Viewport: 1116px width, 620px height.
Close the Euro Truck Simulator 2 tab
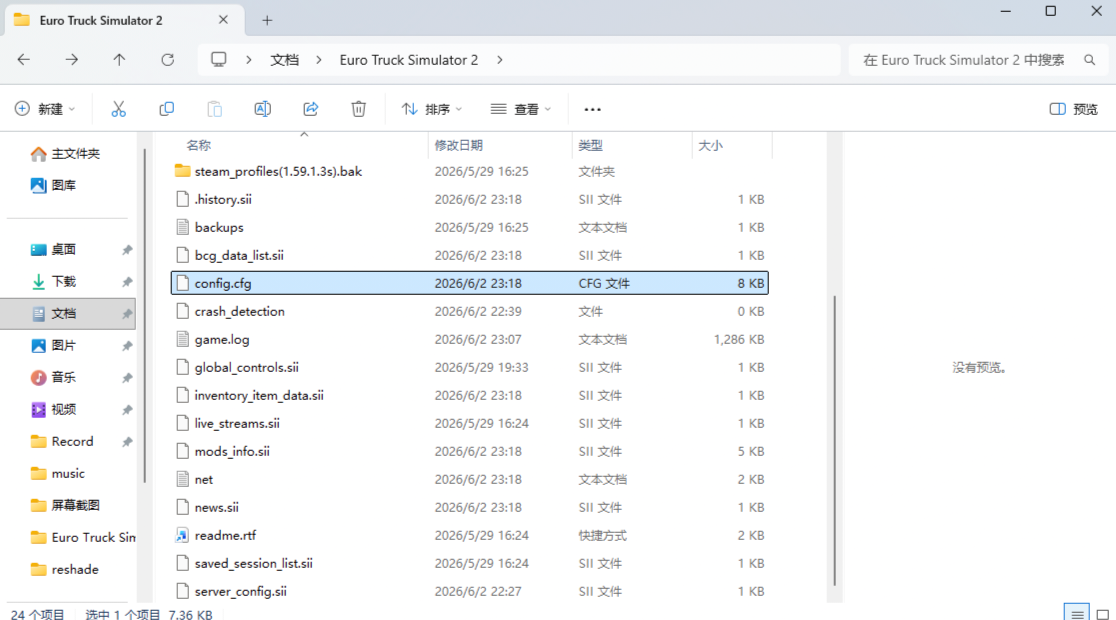(223, 20)
